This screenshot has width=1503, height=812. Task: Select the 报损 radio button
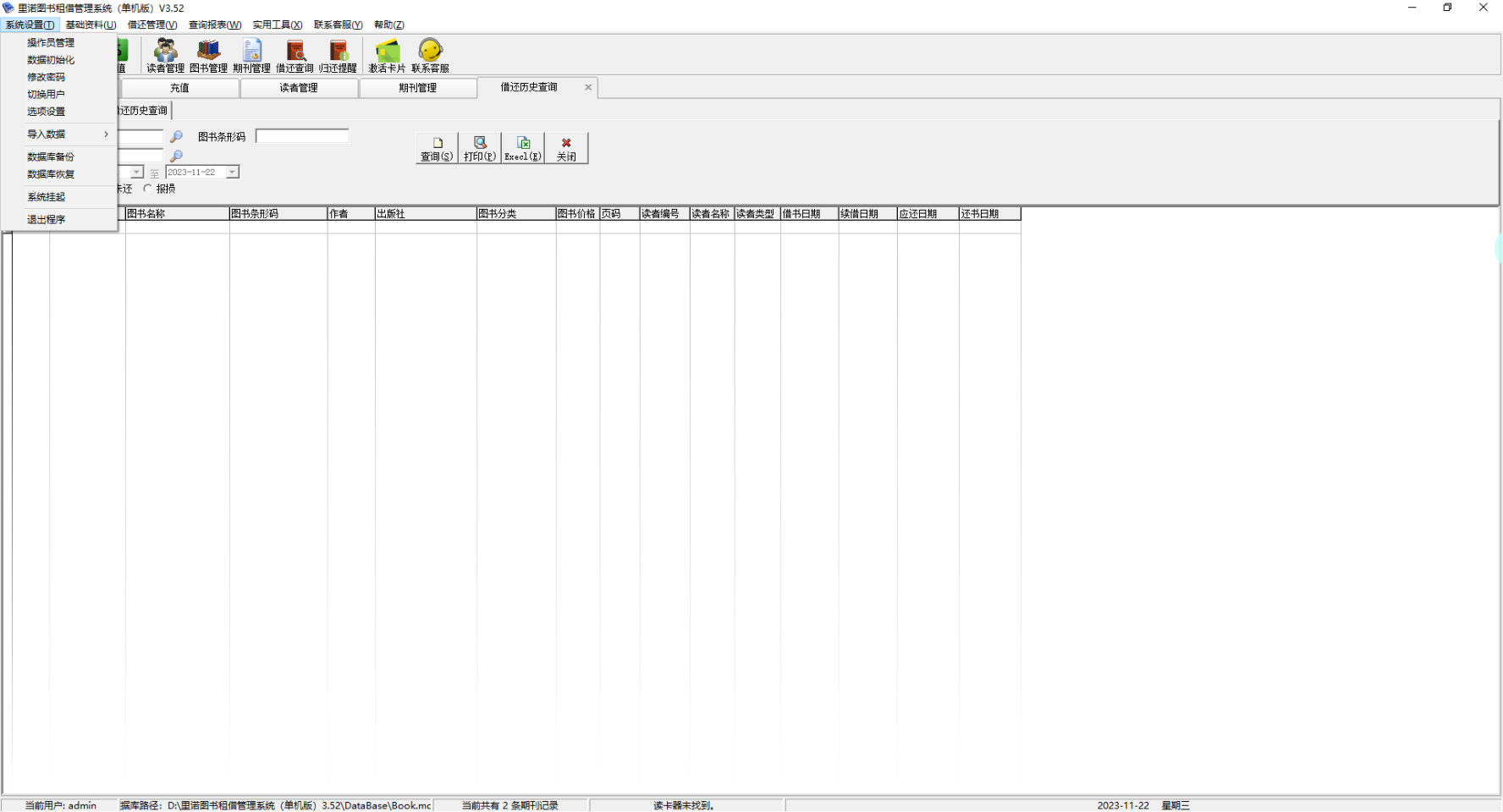[x=148, y=189]
